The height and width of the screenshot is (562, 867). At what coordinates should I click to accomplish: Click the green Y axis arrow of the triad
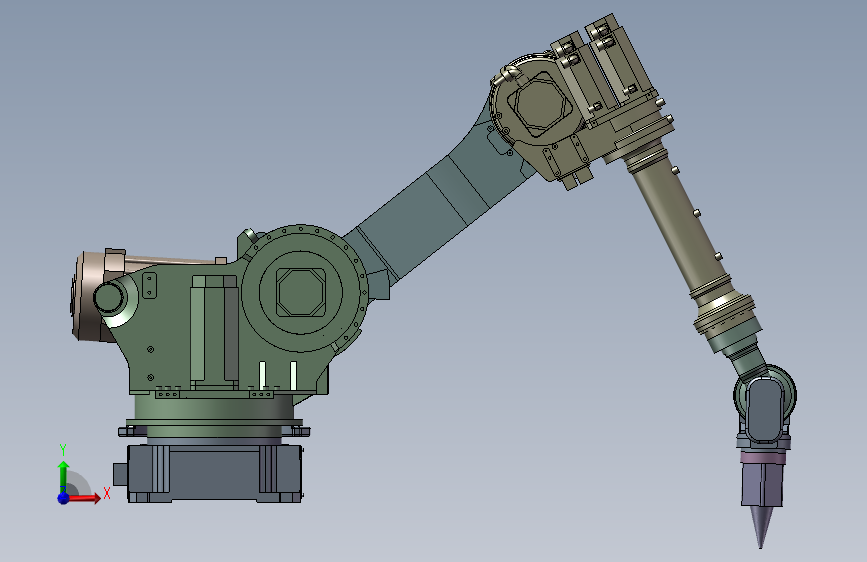pyautogui.click(x=63, y=477)
